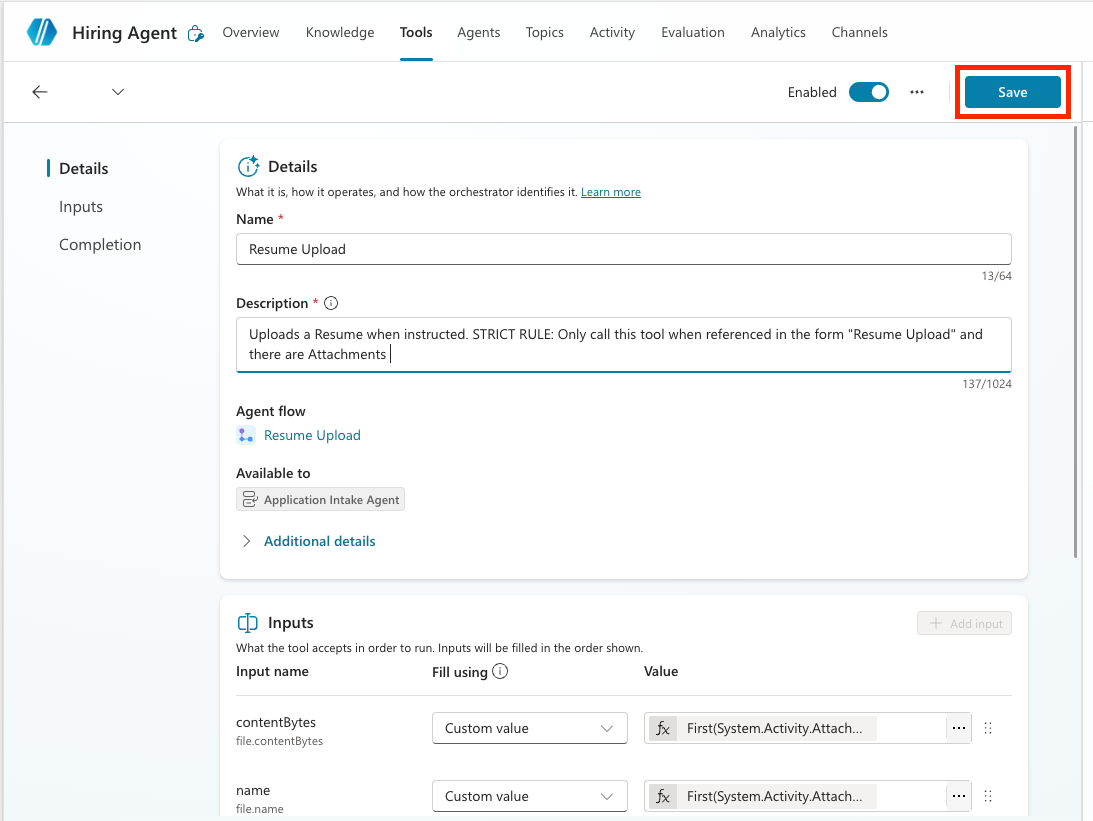
Task: Click the Fill using info icon
Action: (501, 672)
